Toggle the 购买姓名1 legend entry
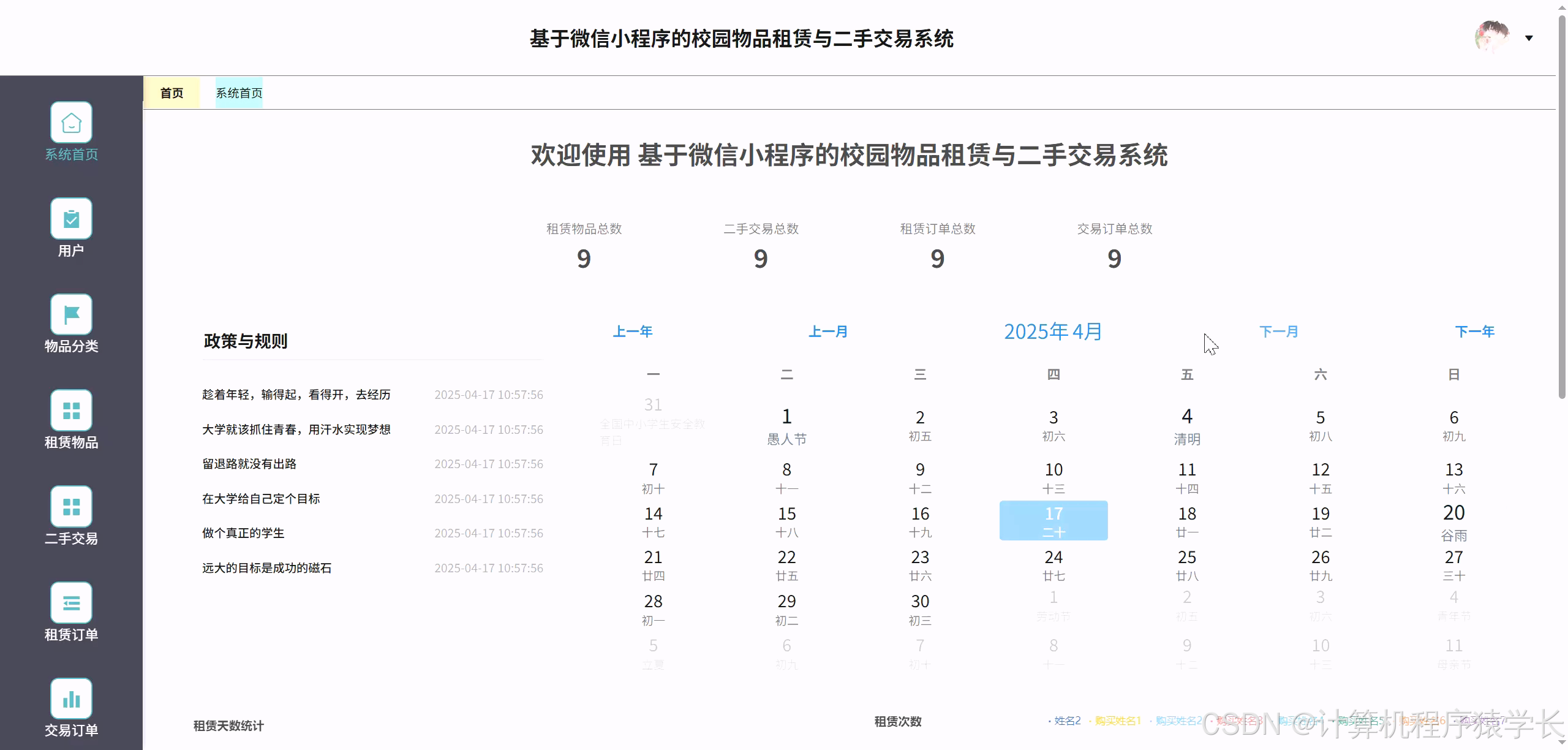Image resolution: width=1568 pixels, height=750 pixels. [x=1118, y=721]
